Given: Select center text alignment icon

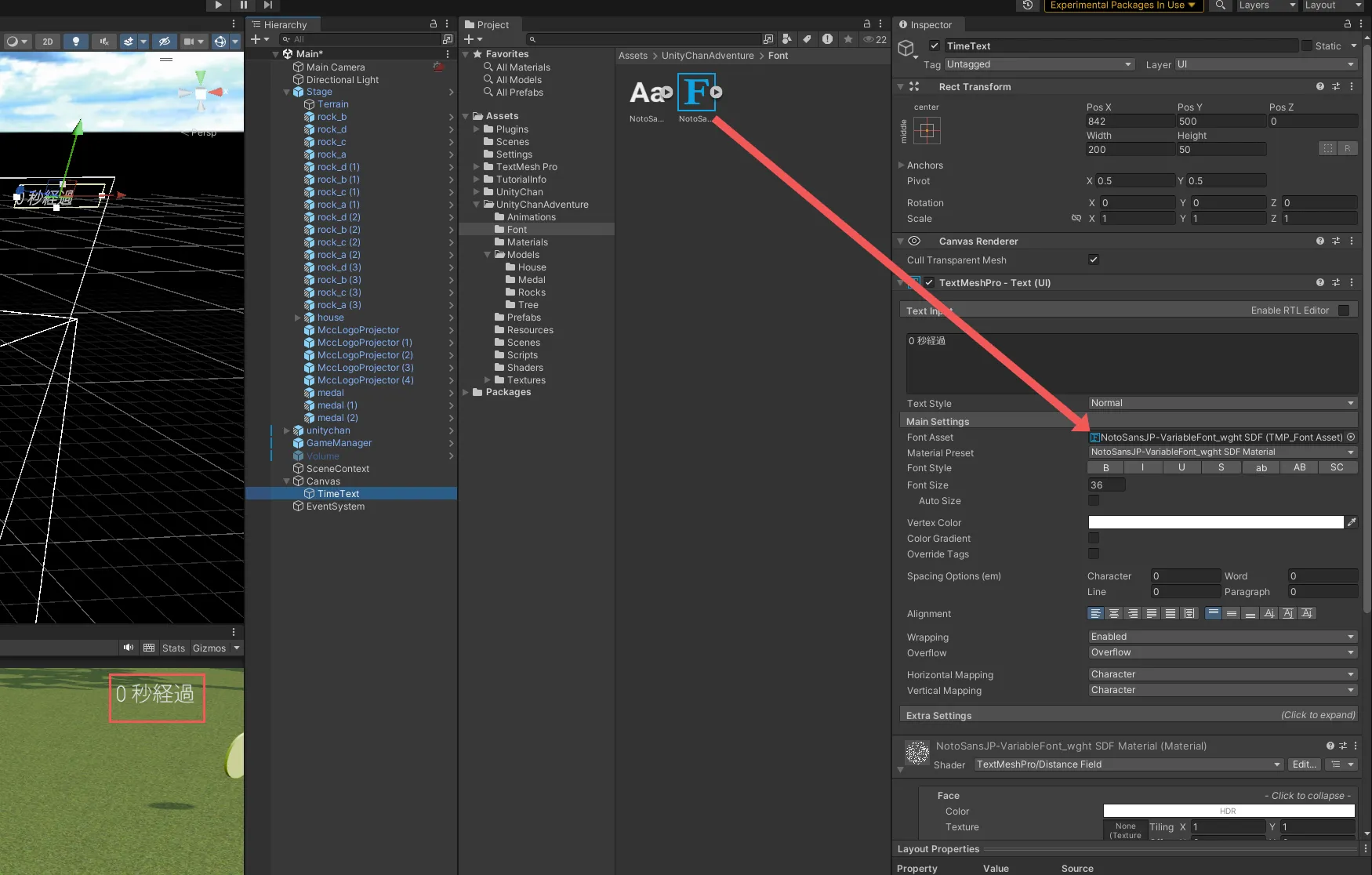Looking at the screenshot, I should tap(1114, 614).
